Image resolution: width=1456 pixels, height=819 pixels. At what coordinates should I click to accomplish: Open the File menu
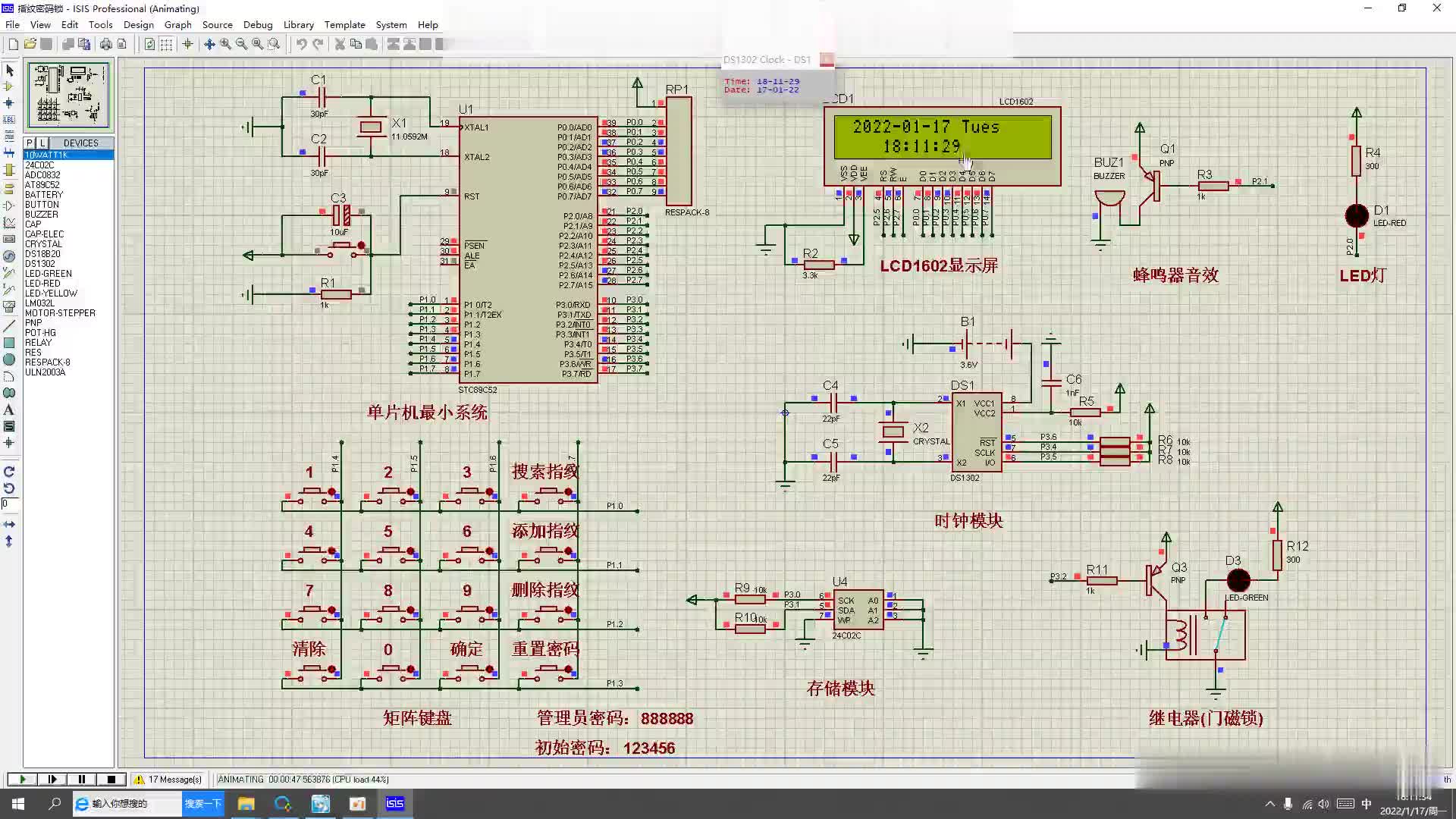(12, 24)
